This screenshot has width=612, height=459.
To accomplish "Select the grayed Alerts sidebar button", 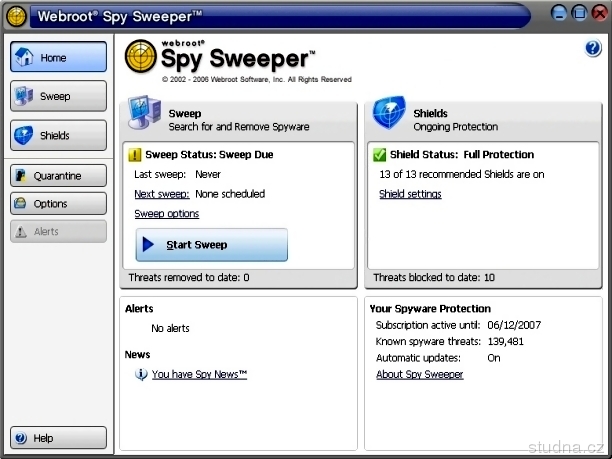I will point(59,231).
